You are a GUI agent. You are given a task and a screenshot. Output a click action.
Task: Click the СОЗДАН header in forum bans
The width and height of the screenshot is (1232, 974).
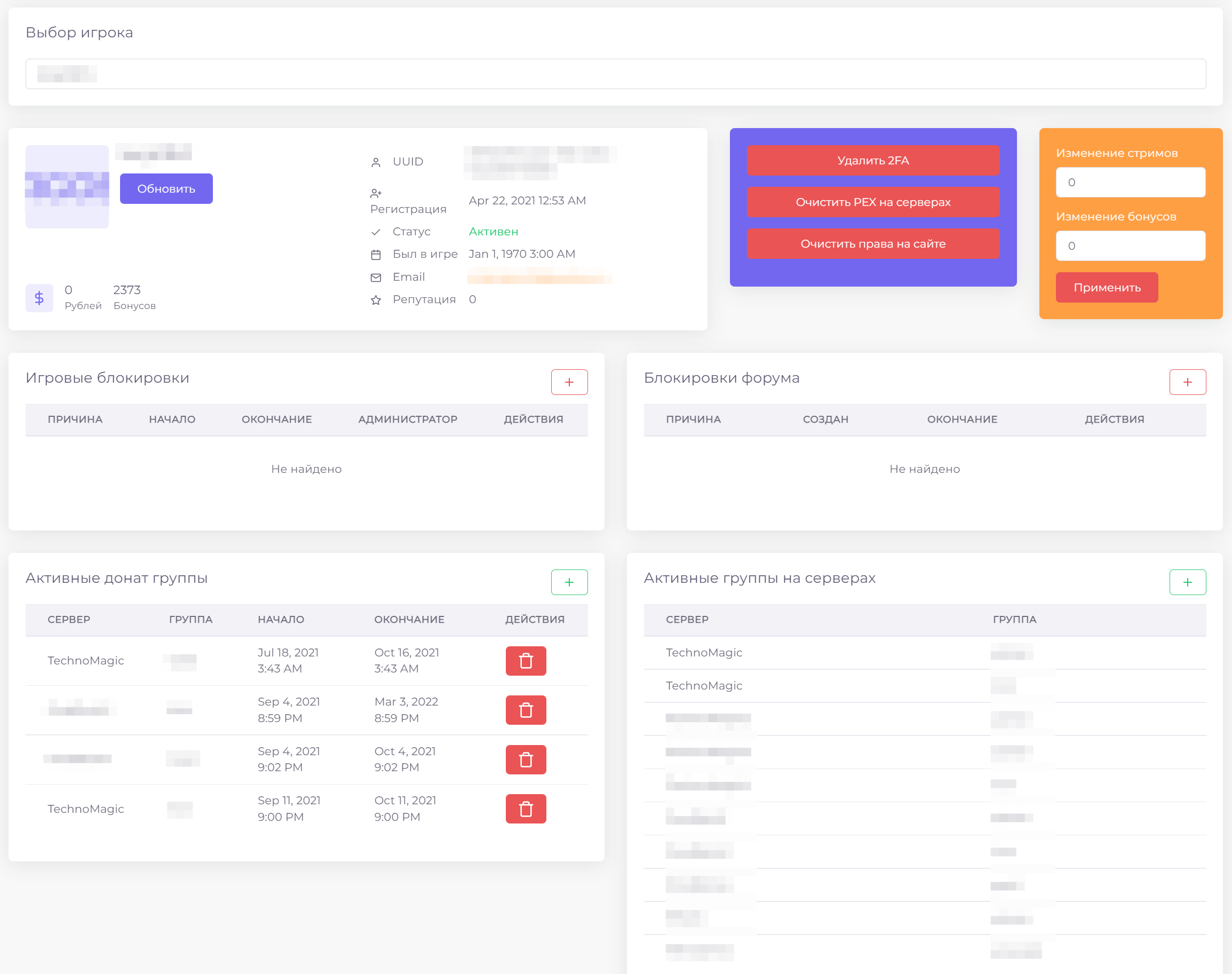click(x=825, y=419)
